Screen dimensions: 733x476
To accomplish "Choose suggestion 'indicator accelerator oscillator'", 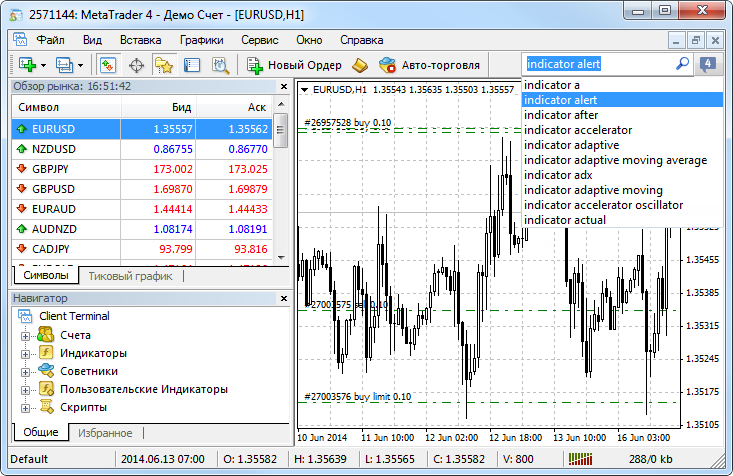I will click(x=622, y=205).
